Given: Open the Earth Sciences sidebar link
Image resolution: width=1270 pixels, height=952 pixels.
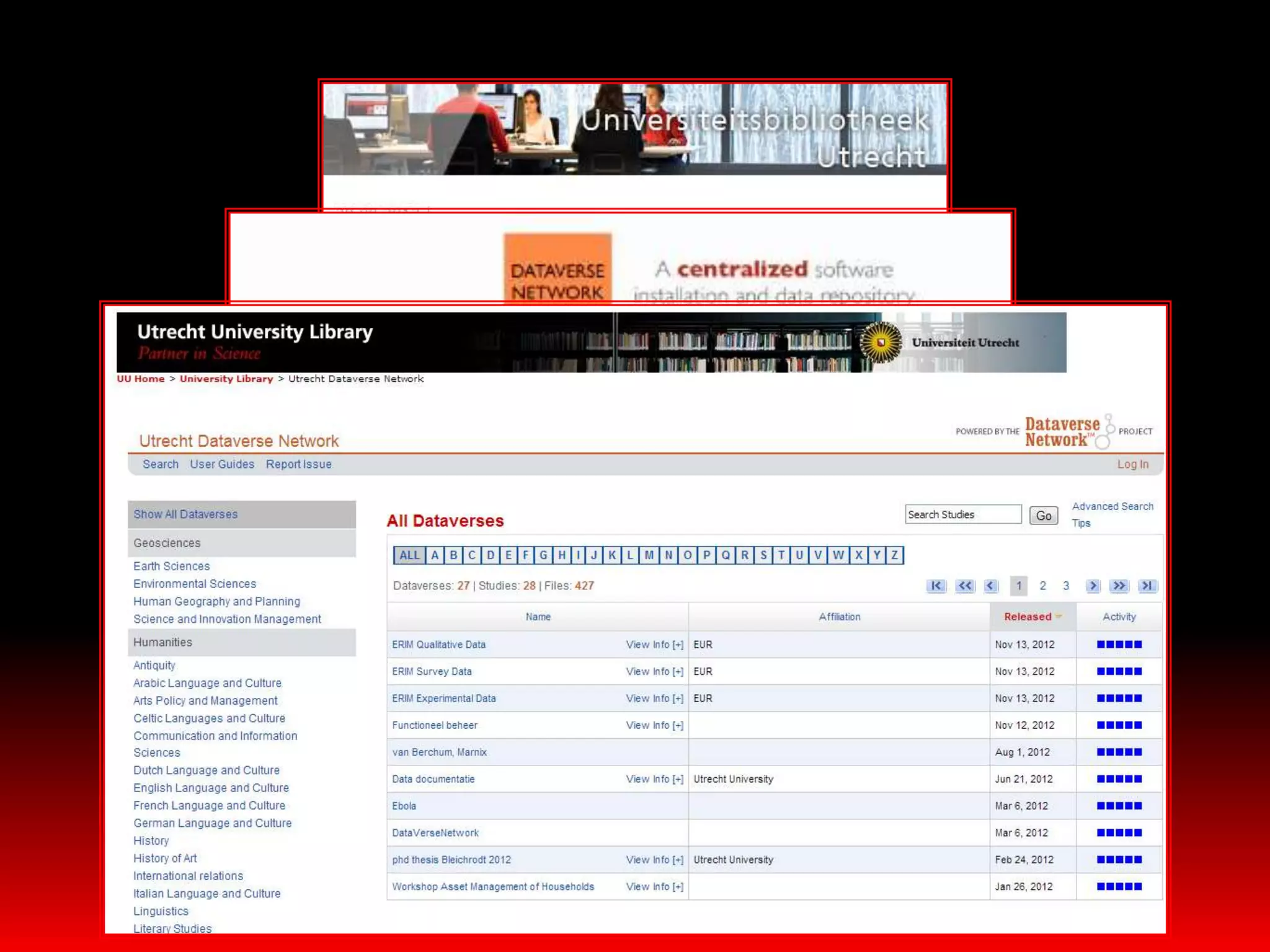Looking at the screenshot, I should 172,566.
